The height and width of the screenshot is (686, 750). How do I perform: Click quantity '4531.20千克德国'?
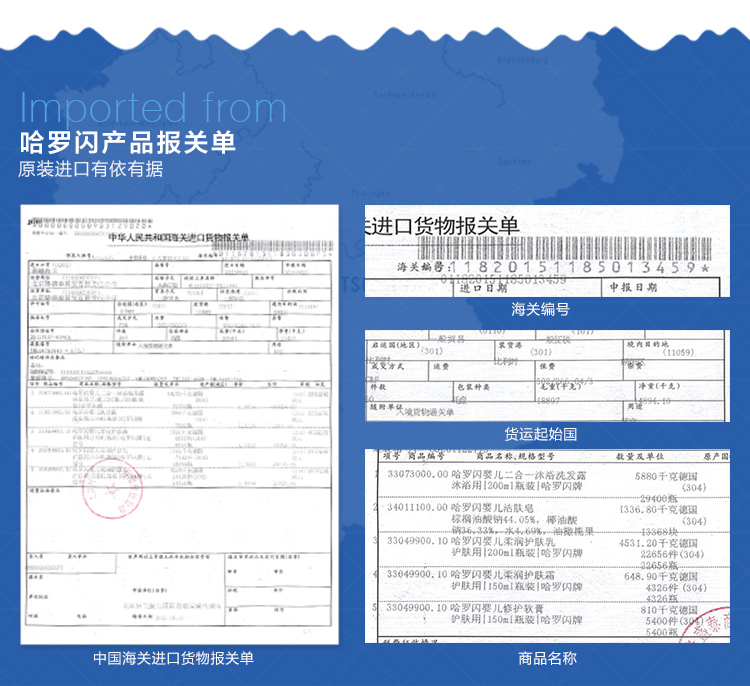click(x=658, y=543)
